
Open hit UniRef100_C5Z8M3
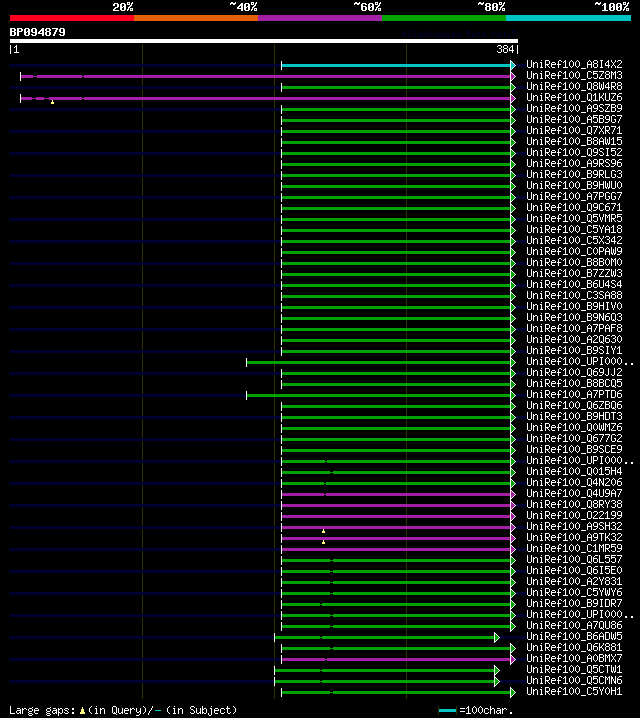click(574, 76)
